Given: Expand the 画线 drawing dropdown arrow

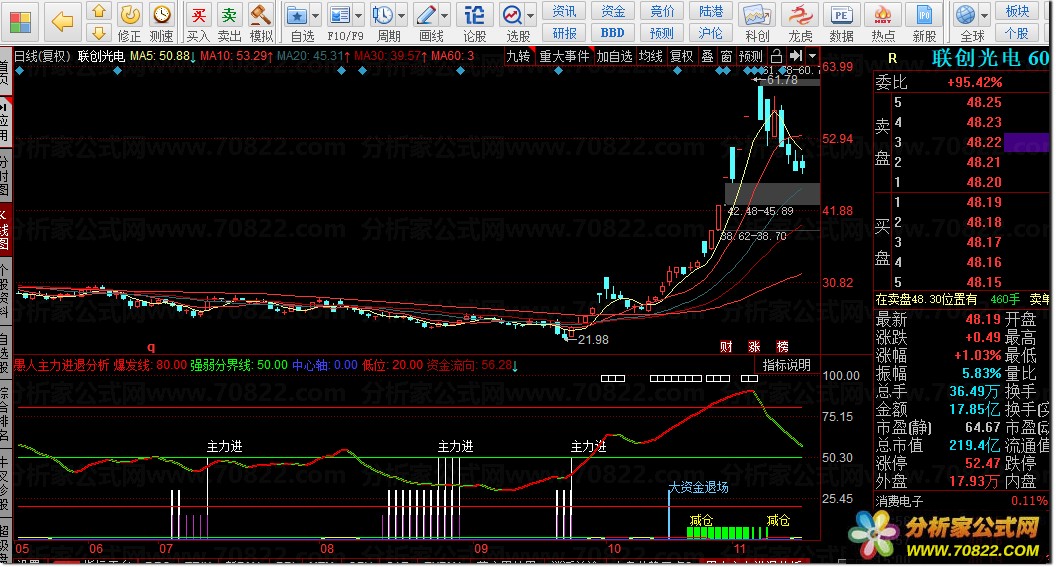Looking at the screenshot, I should tap(445, 15).
